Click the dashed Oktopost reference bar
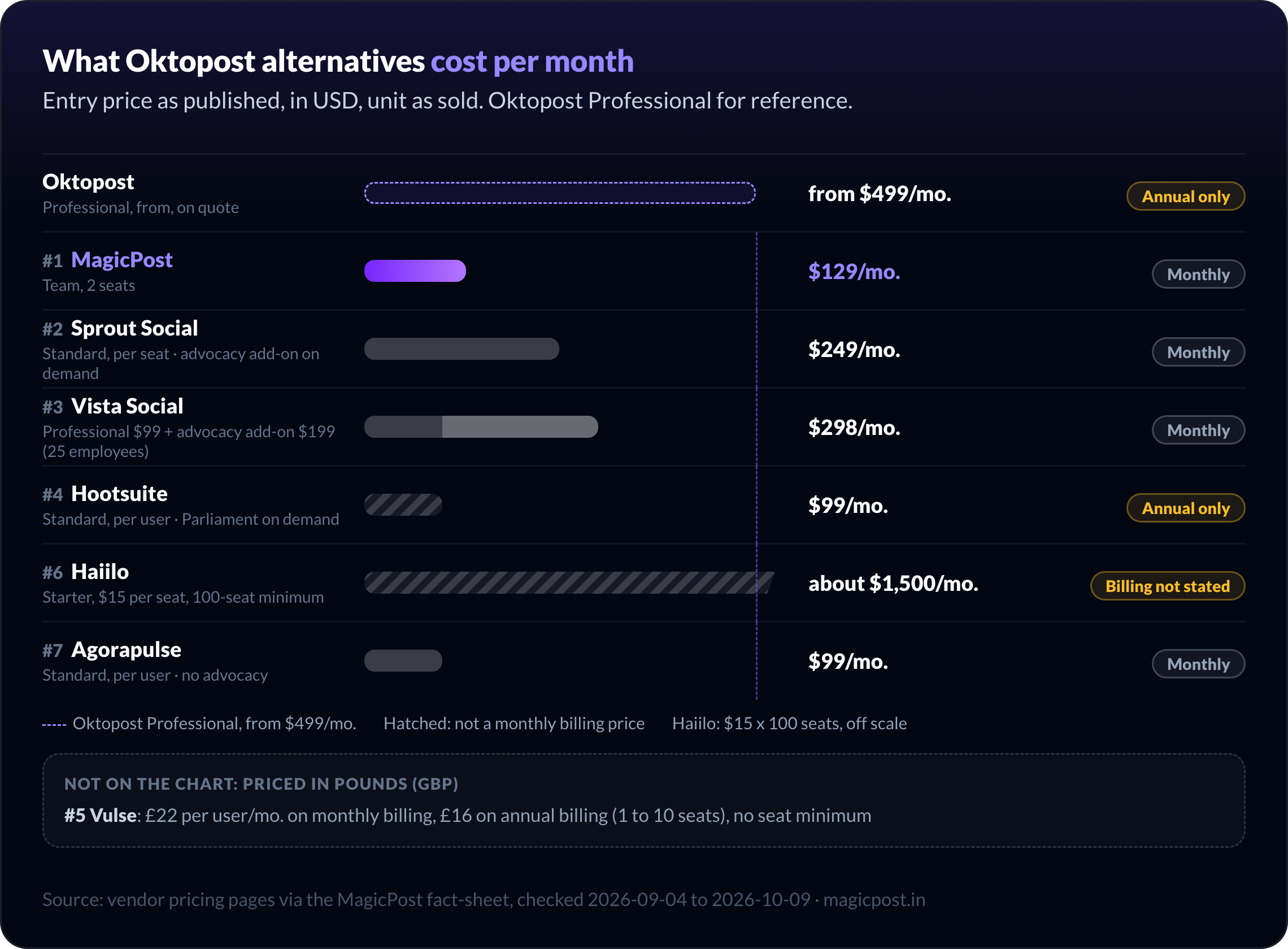The width and height of the screenshot is (1288, 949). 560,193
